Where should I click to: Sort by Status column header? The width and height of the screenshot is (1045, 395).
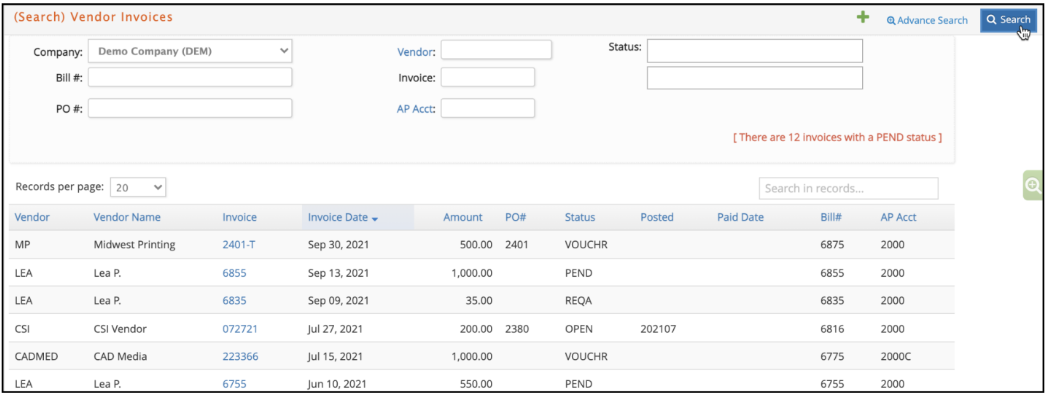[x=580, y=217]
